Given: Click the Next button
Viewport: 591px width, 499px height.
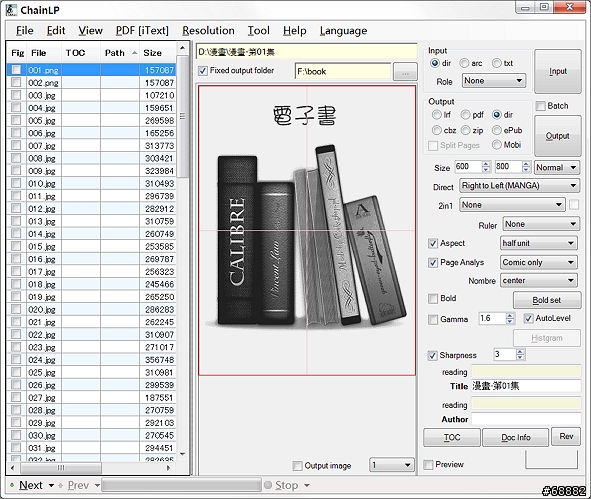Looking at the screenshot, I should pyautogui.click(x=31, y=485).
